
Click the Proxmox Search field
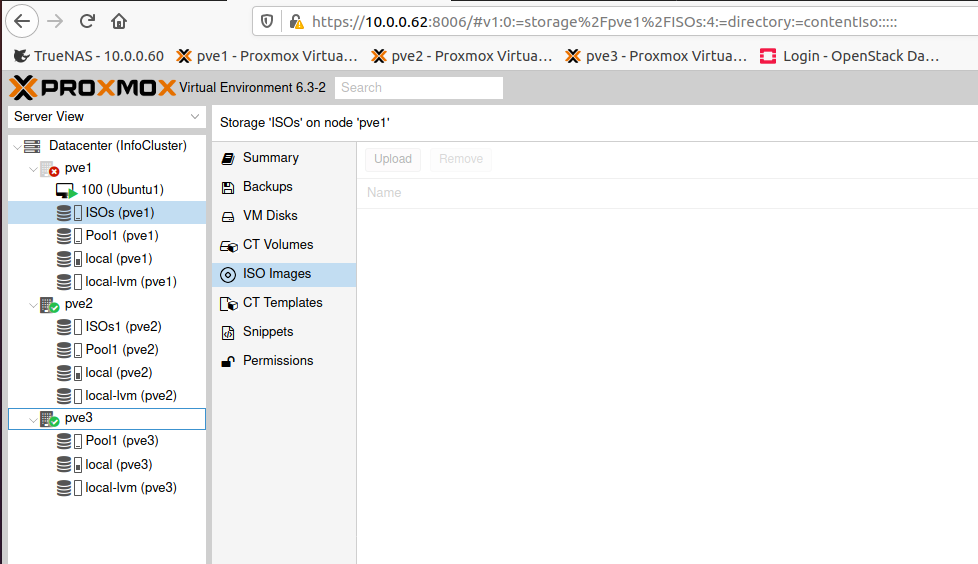click(x=419, y=88)
